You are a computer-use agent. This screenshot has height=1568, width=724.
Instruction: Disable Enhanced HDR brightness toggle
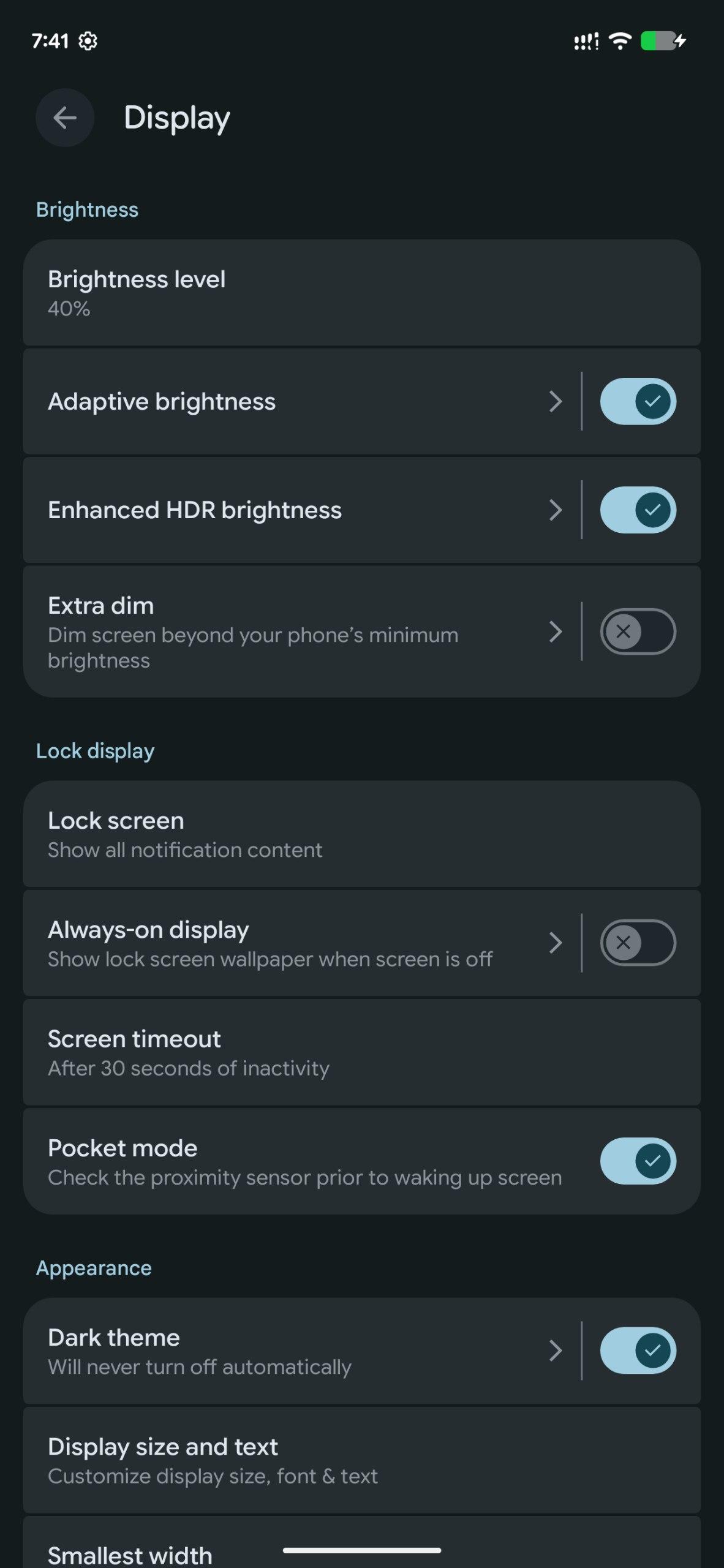(x=638, y=510)
